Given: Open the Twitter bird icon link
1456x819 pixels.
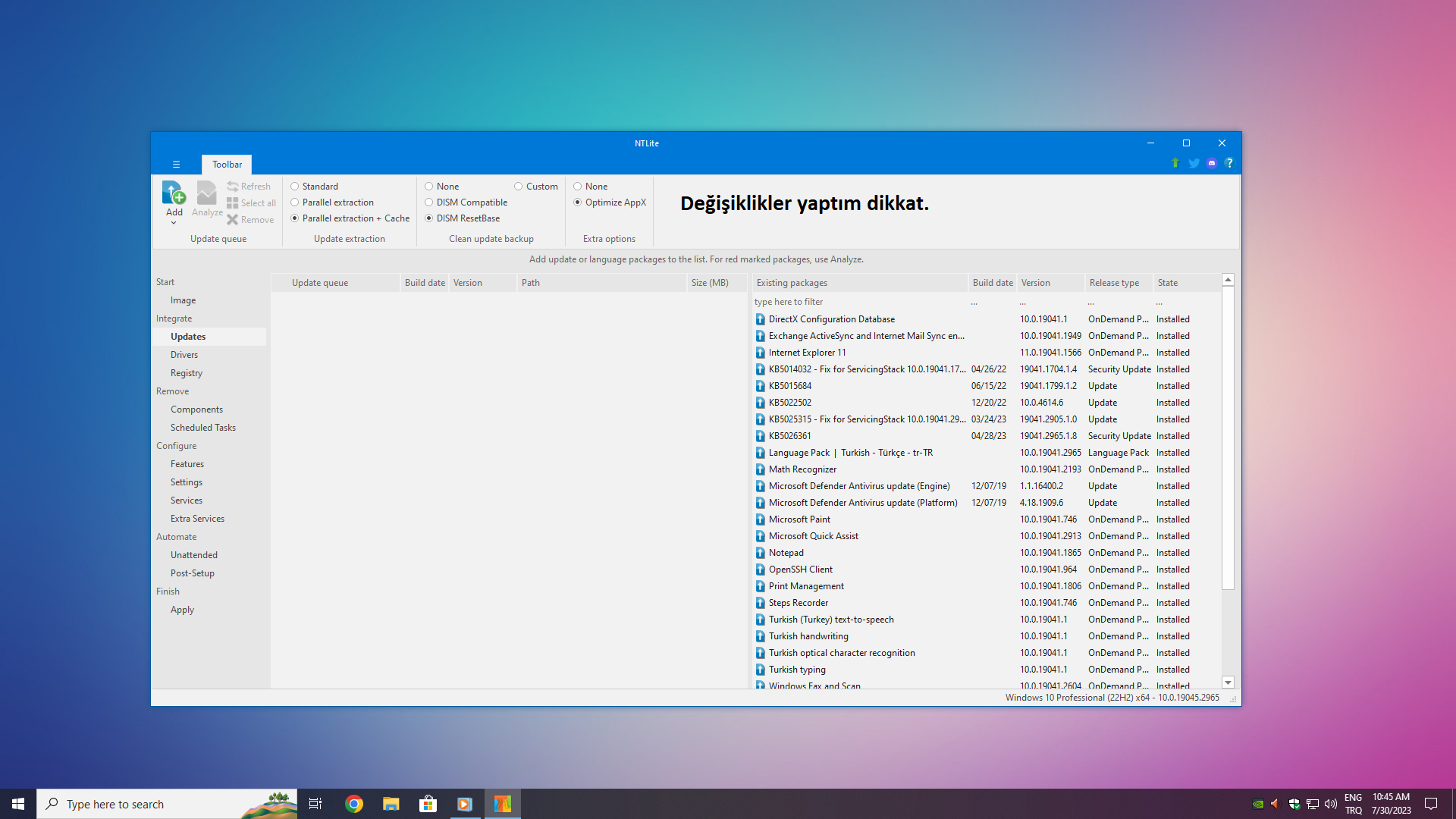Looking at the screenshot, I should click(1194, 163).
